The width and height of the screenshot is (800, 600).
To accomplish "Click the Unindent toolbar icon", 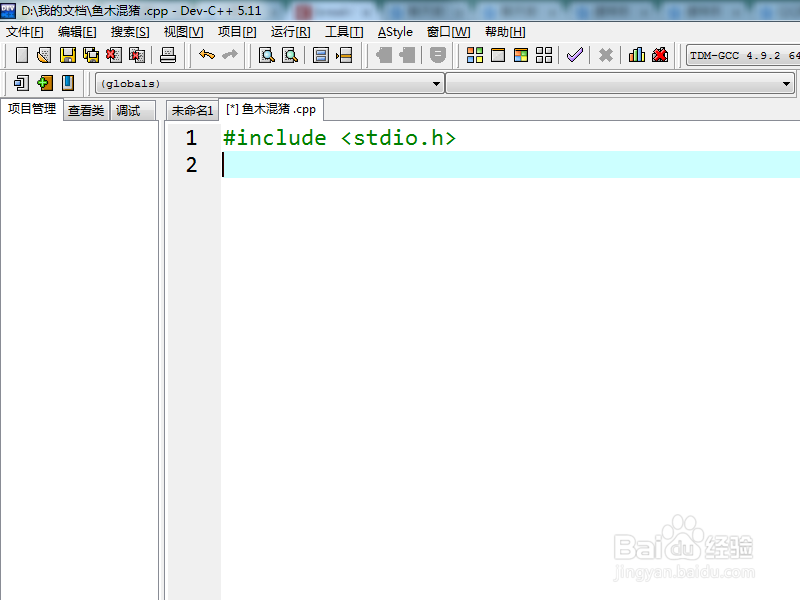I will (407, 55).
